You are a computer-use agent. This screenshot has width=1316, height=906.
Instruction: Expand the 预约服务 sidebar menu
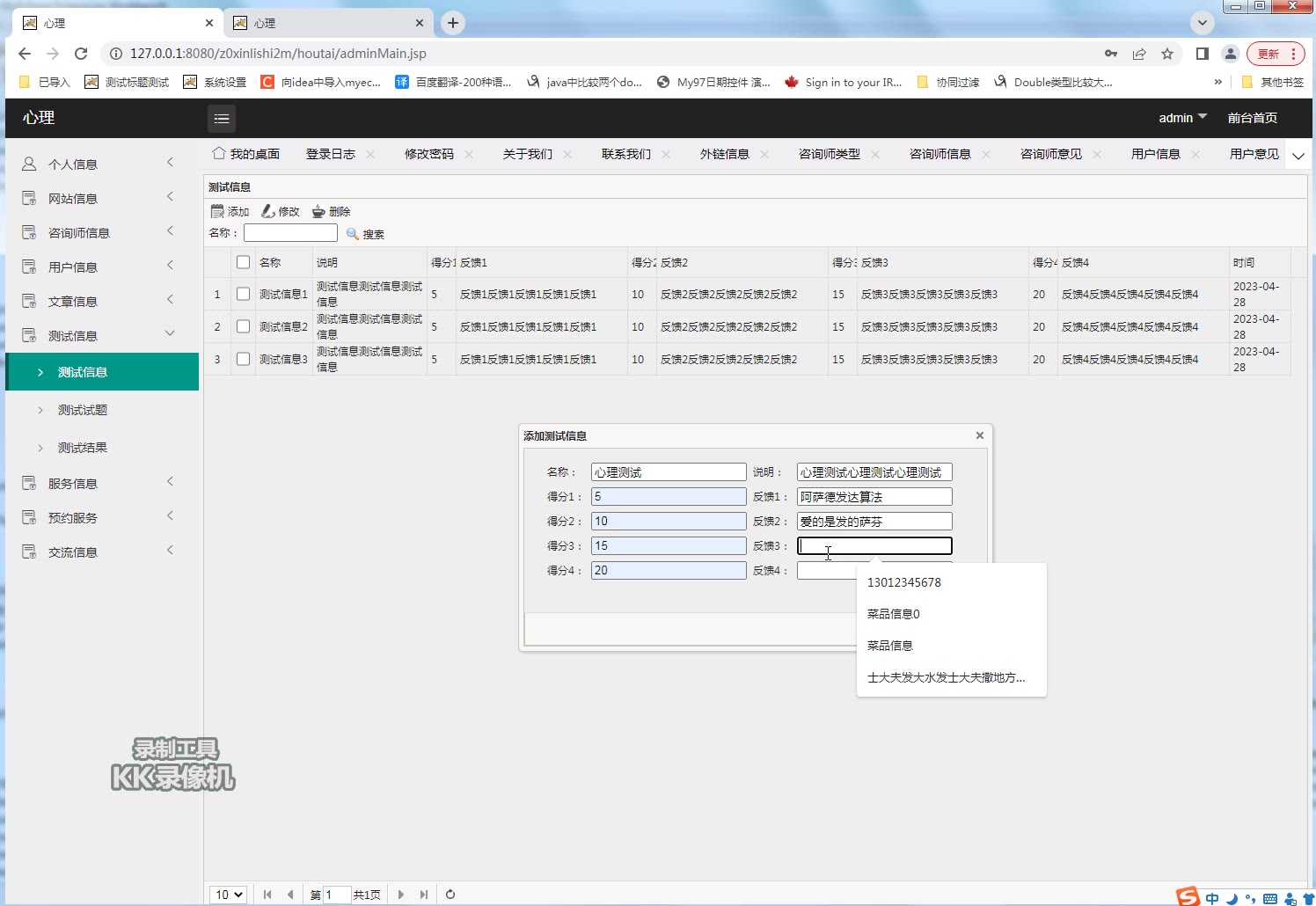[171, 515]
